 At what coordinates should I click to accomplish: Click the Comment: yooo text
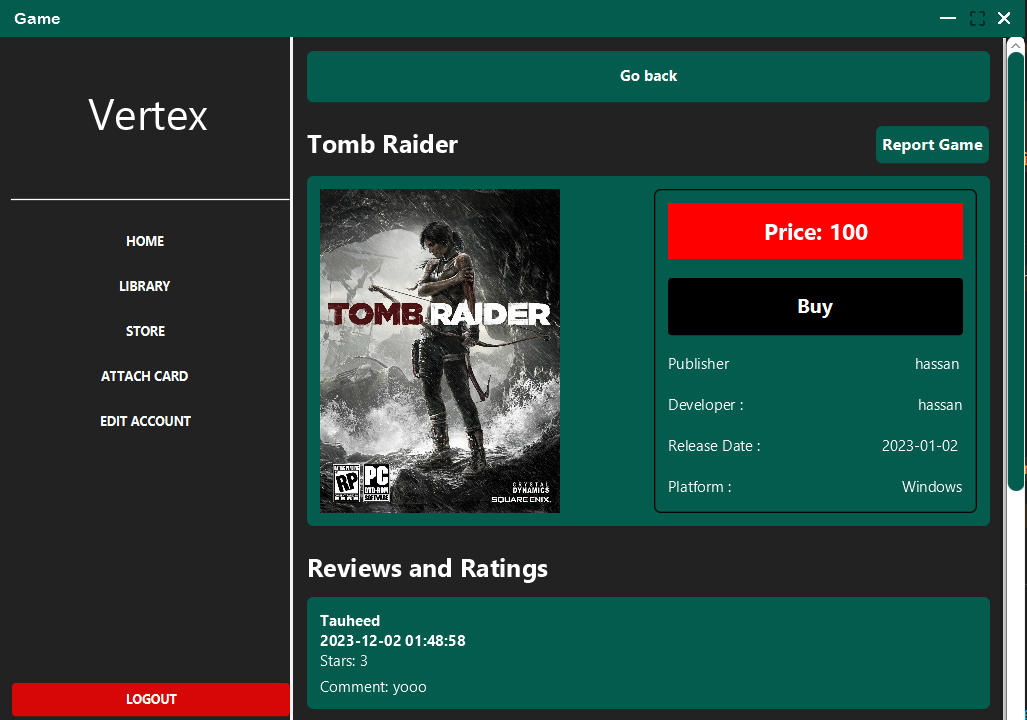pos(373,687)
